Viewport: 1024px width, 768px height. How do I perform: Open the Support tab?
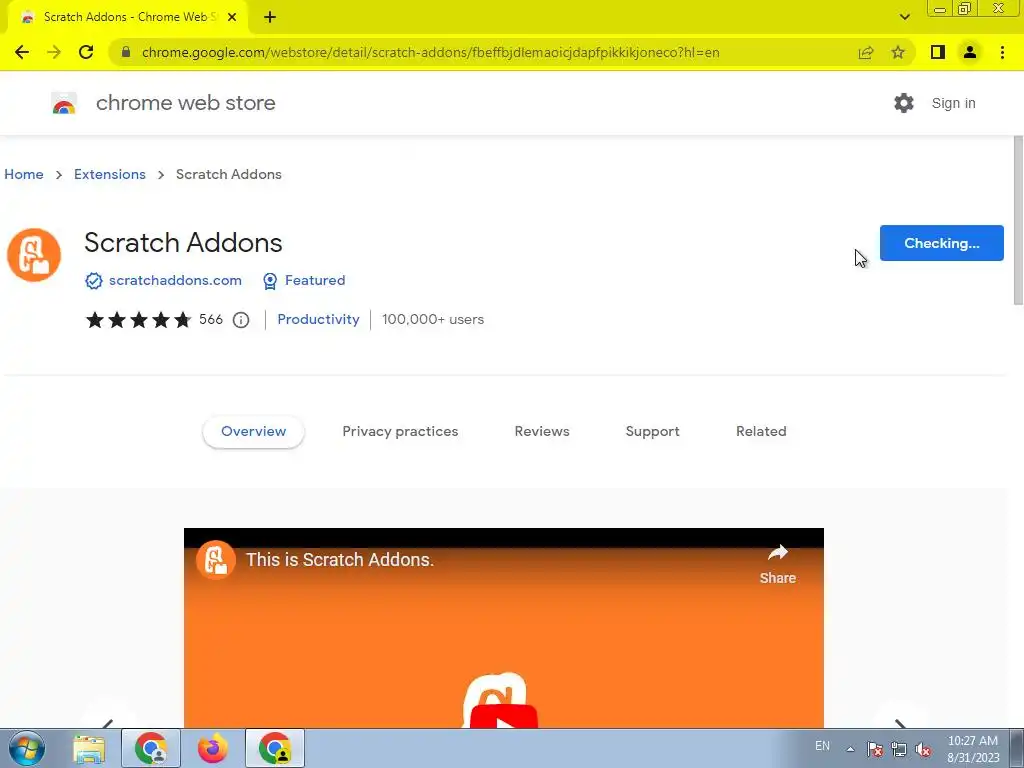(652, 432)
